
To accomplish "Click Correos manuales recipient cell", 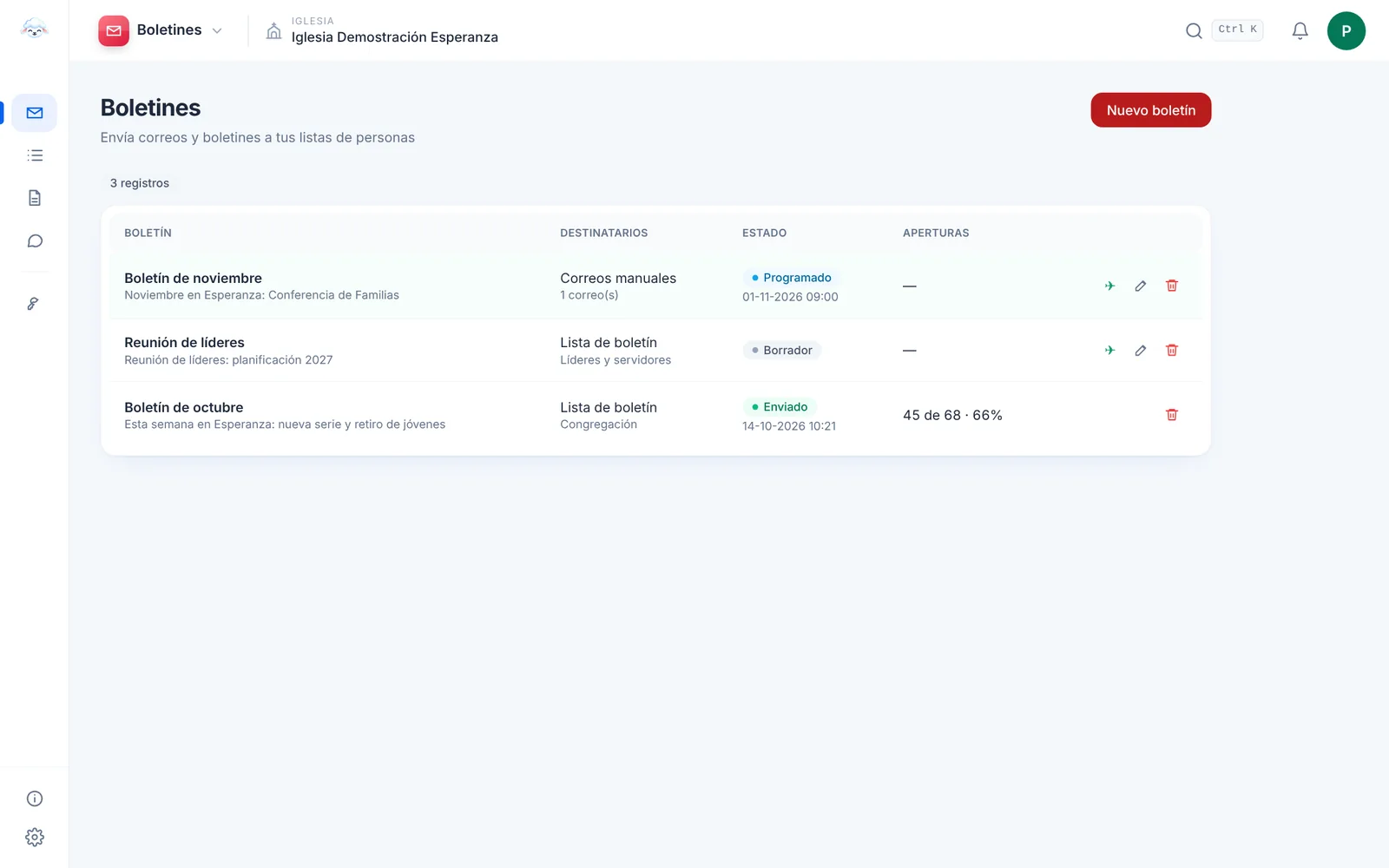I will pos(618,278).
